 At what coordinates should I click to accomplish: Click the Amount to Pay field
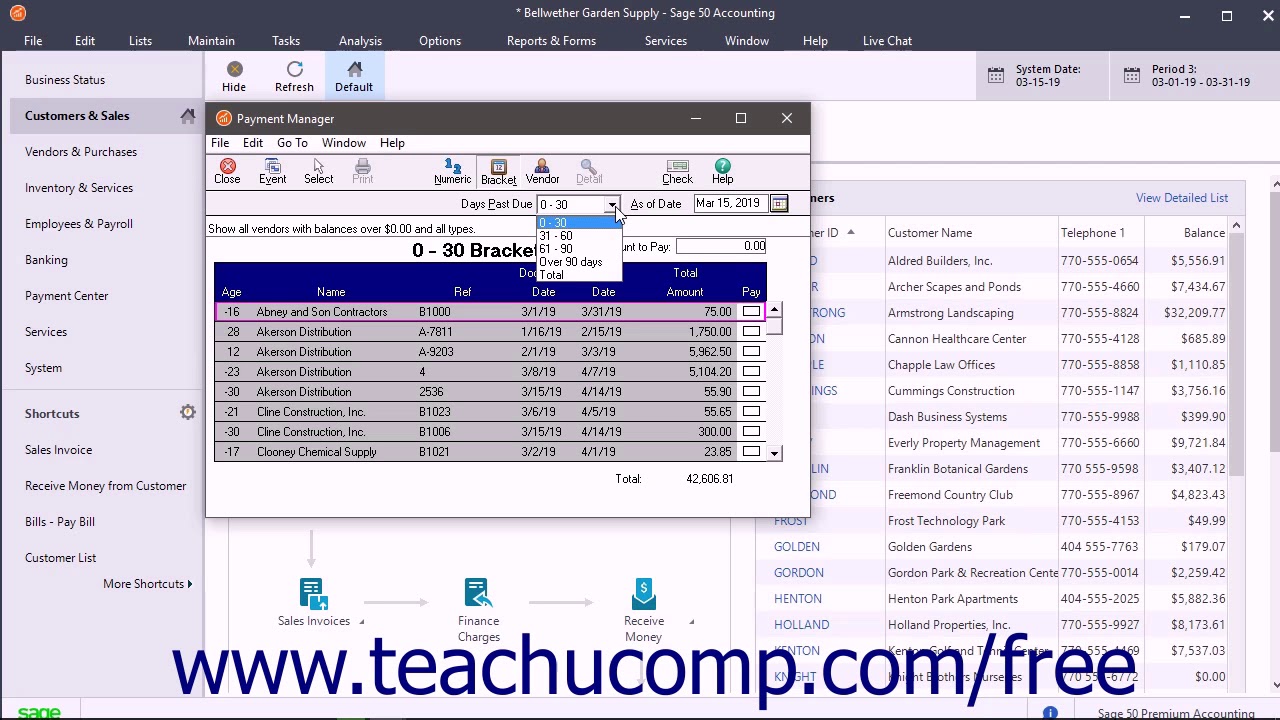(720, 247)
